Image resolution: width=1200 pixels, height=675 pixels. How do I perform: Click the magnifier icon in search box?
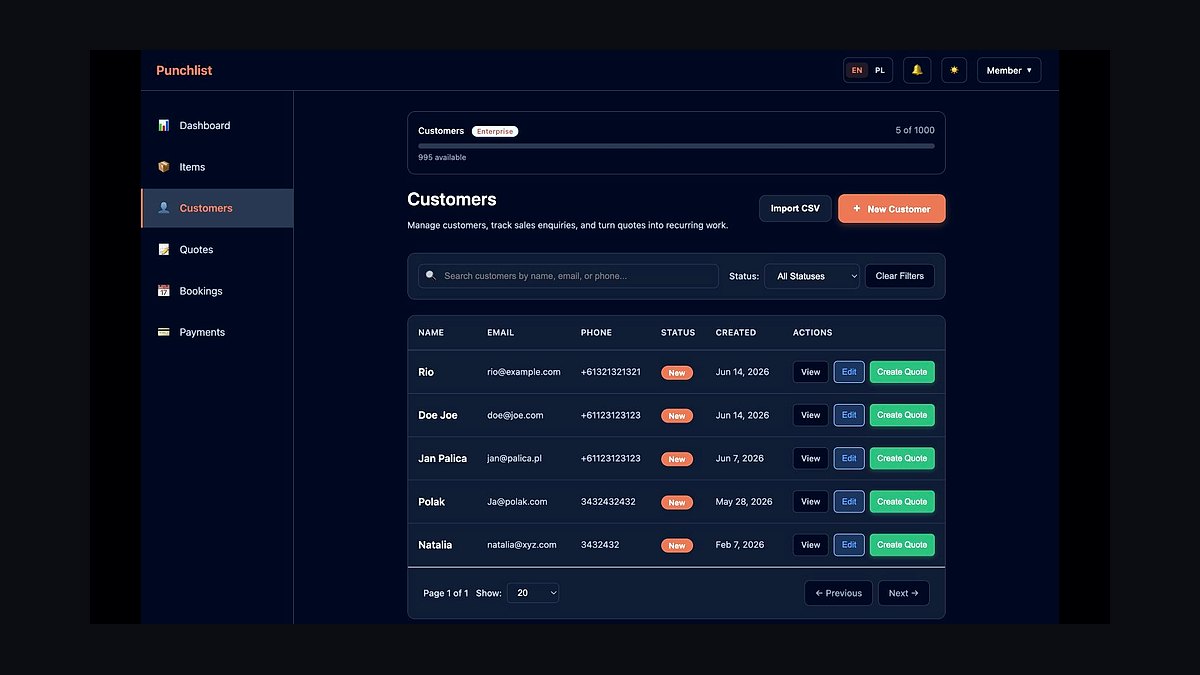point(431,276)
